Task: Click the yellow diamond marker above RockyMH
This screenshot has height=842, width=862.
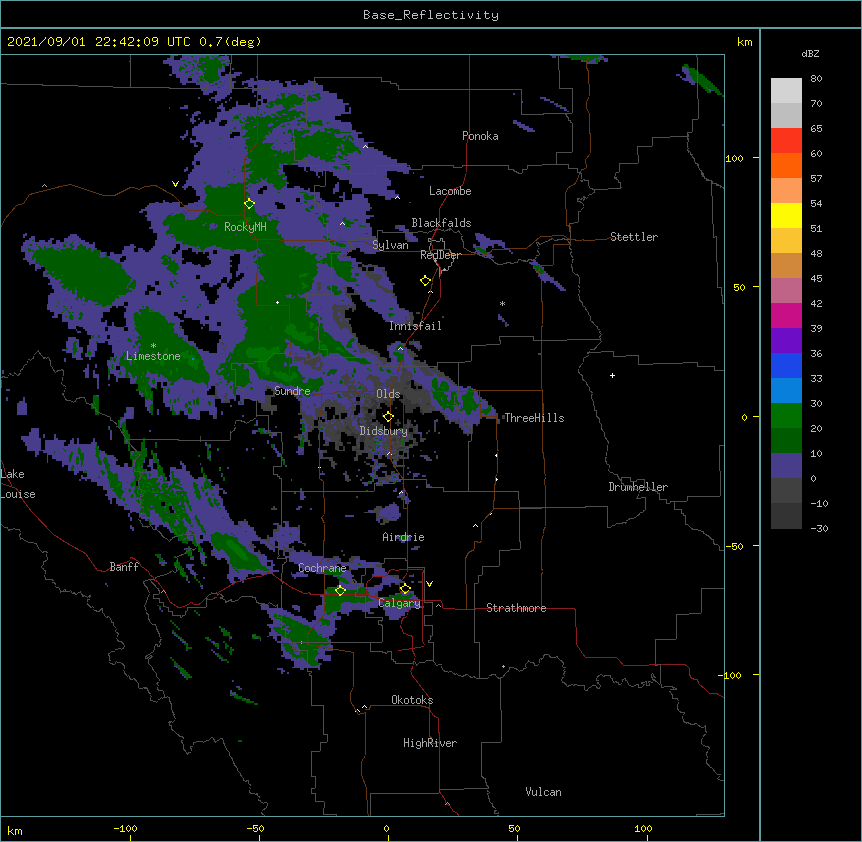Action: click(x=249, y=204)
